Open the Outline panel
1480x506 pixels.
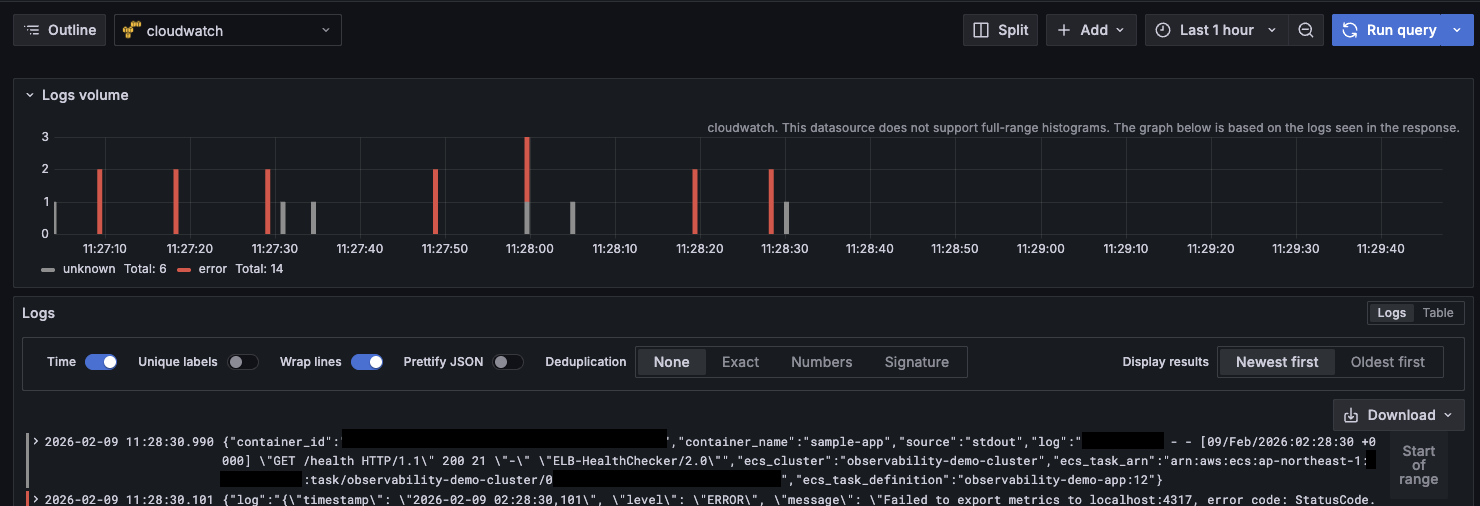pyautogui.click(x=61, y=30)
